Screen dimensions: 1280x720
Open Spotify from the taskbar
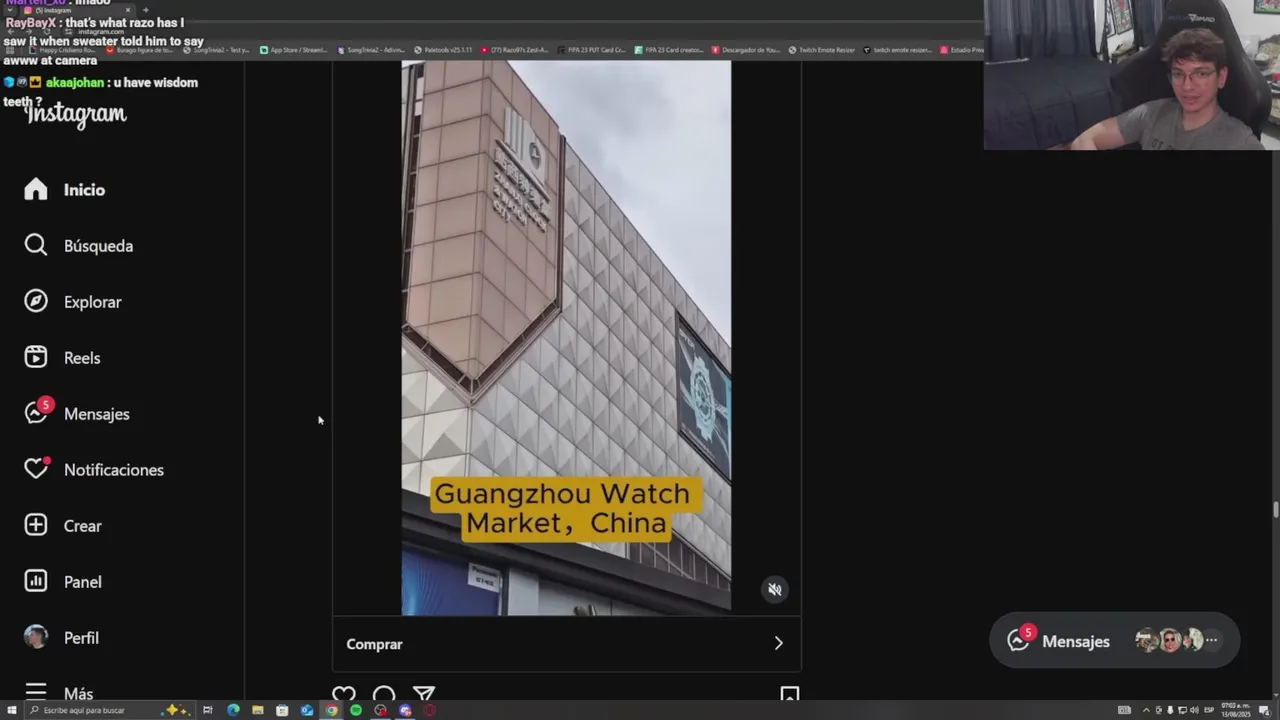pos(356,710)
